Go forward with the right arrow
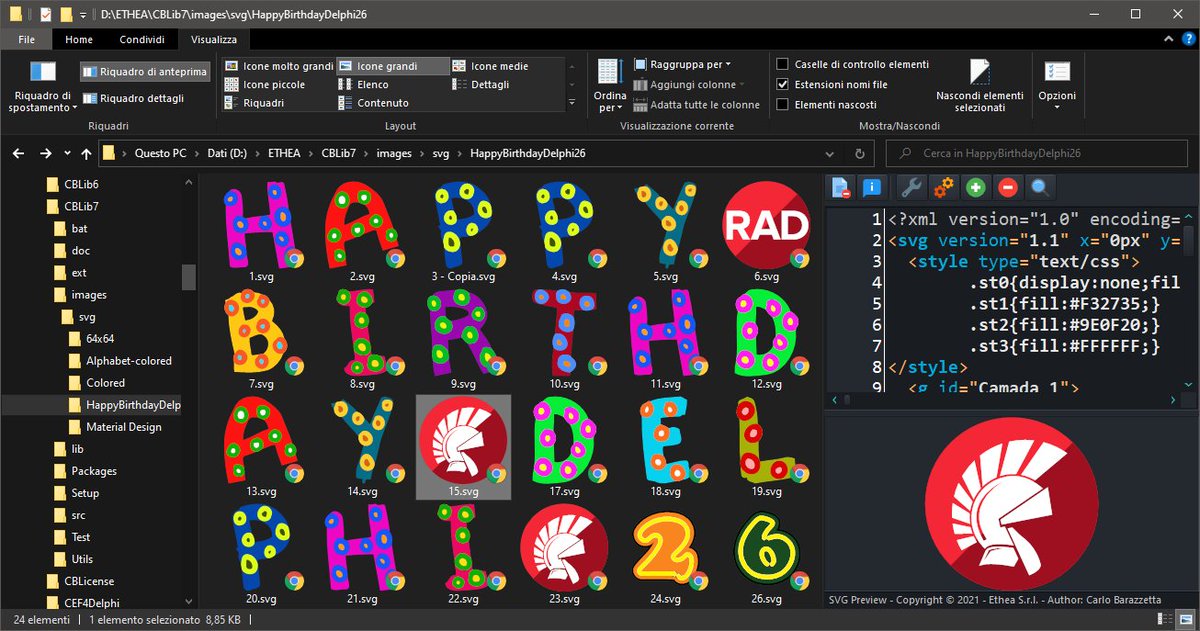The height and width of the screenshot is (631, 1200). pyautogui.click(x=45, y=153)
